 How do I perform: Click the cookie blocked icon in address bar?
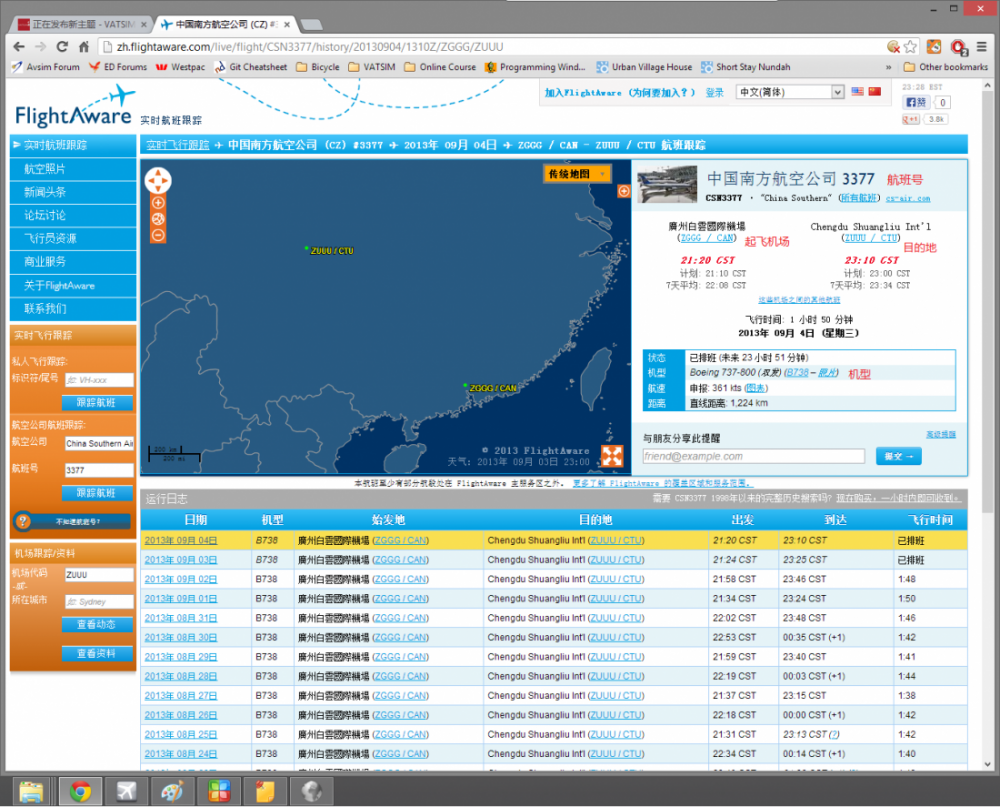point(893,47)
